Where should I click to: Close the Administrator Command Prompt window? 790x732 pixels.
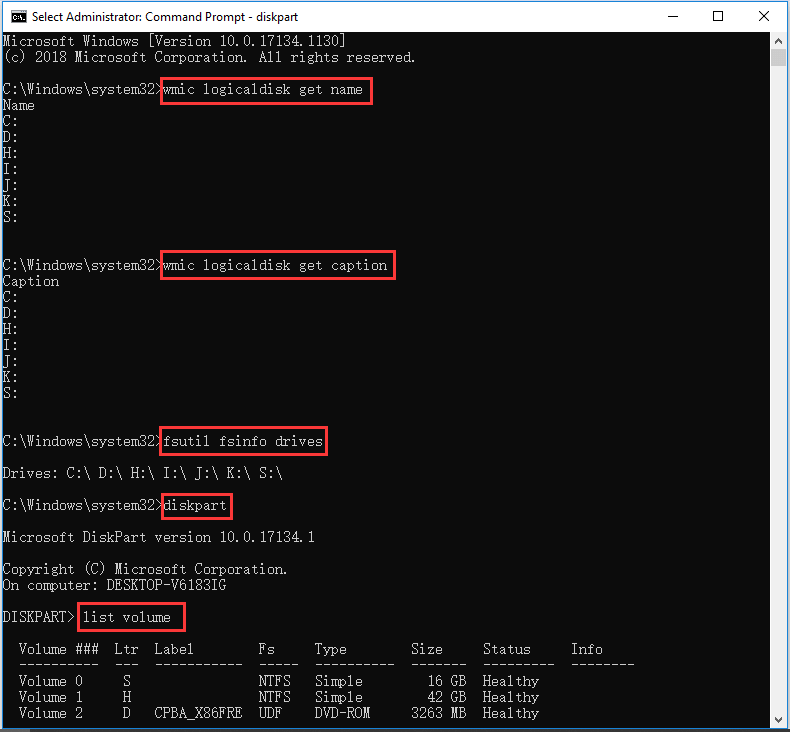click(x=765, y=16)
